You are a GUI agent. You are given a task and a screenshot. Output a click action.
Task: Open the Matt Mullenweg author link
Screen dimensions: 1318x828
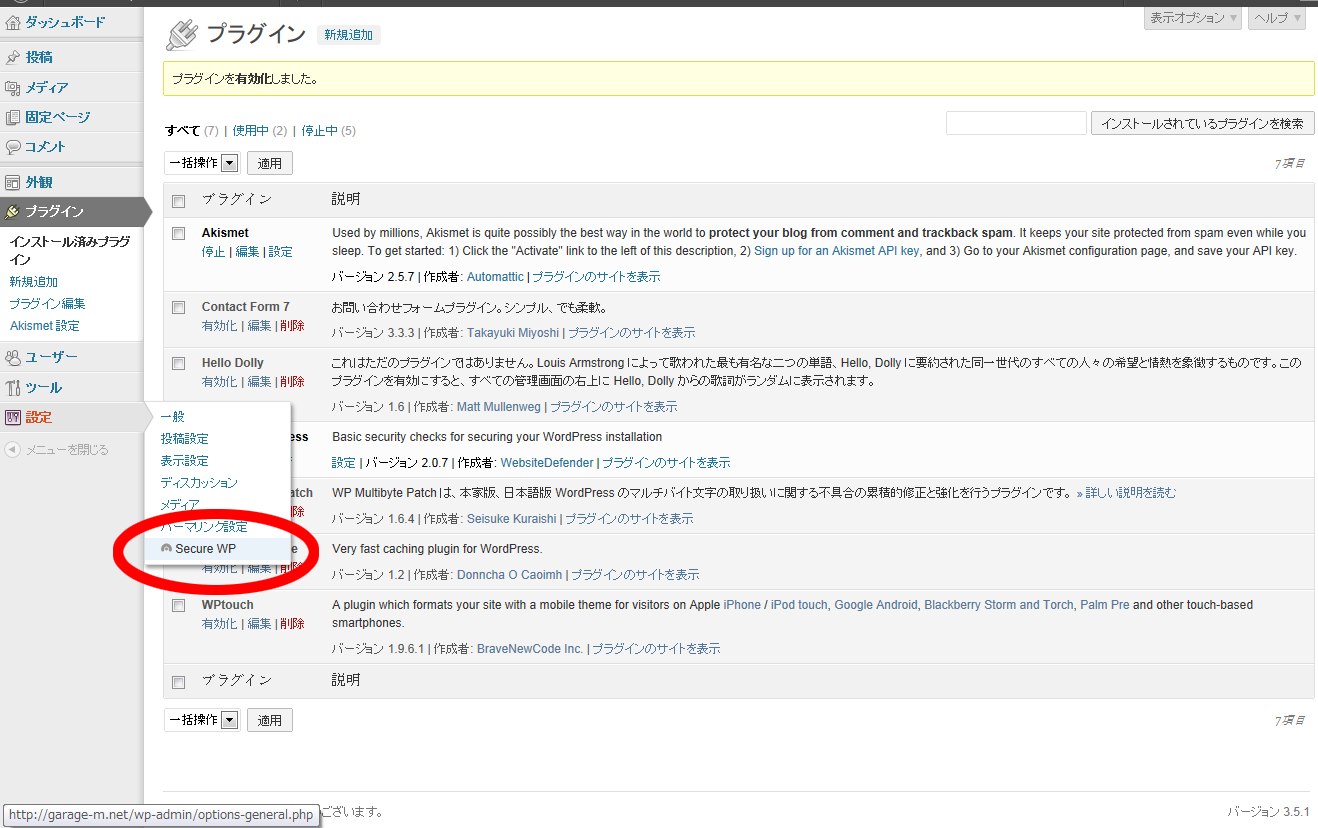point(498,407)
